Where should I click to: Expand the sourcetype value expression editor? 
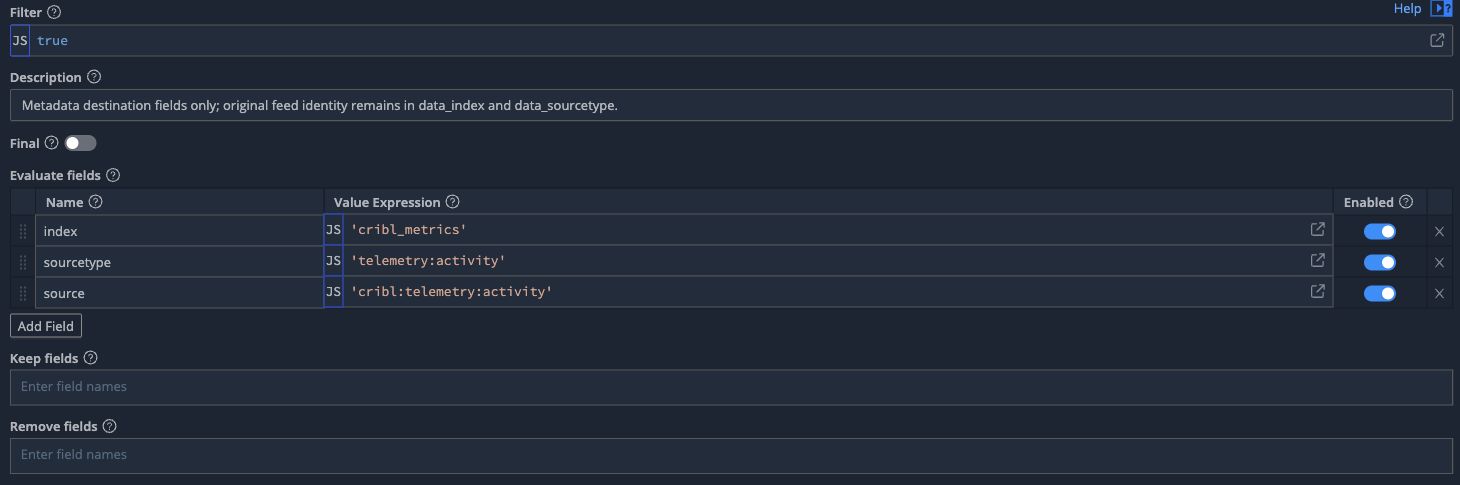[x=1318, y=260]
